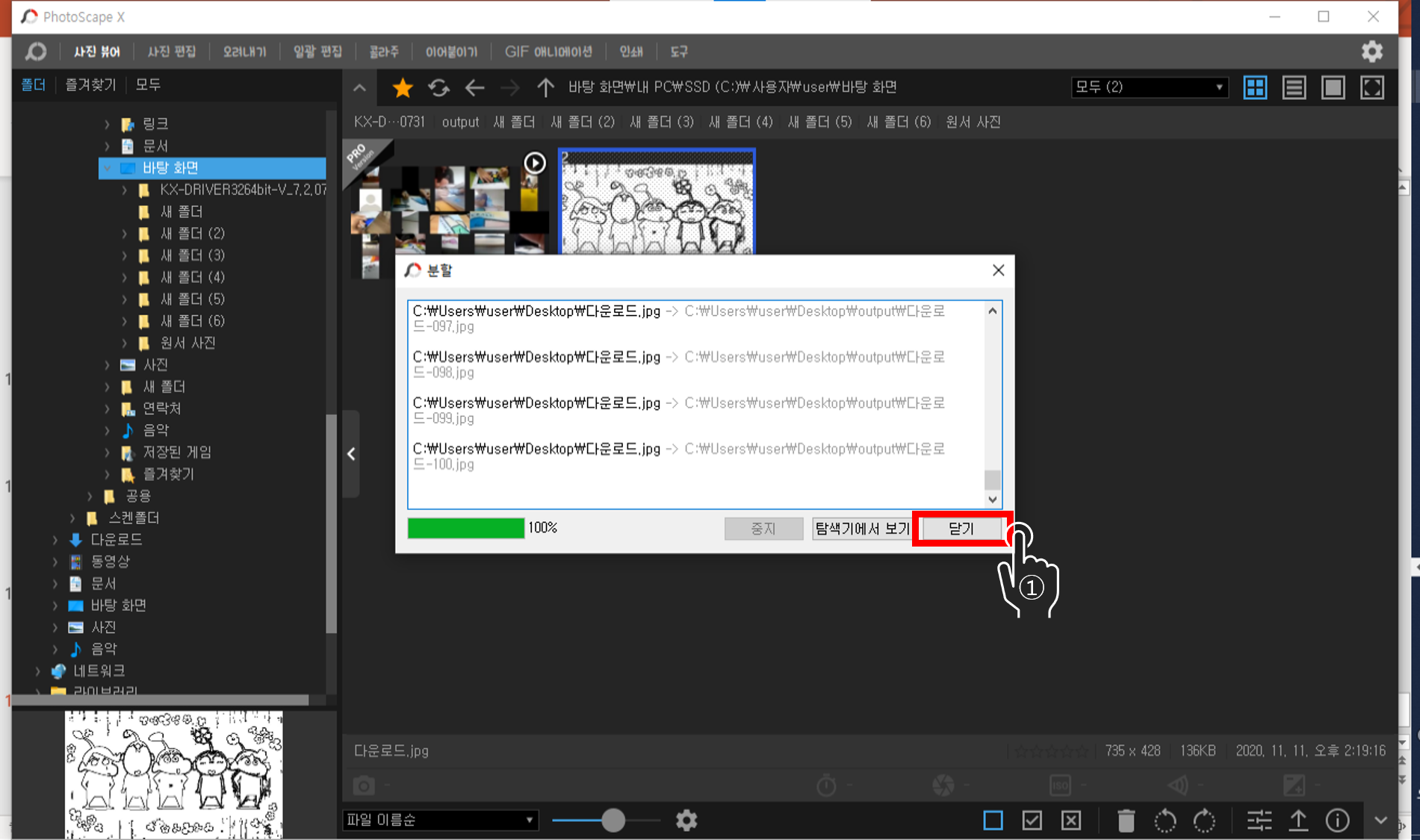Expand 새 폴더 (2) tree node

(x=124, y=234)
